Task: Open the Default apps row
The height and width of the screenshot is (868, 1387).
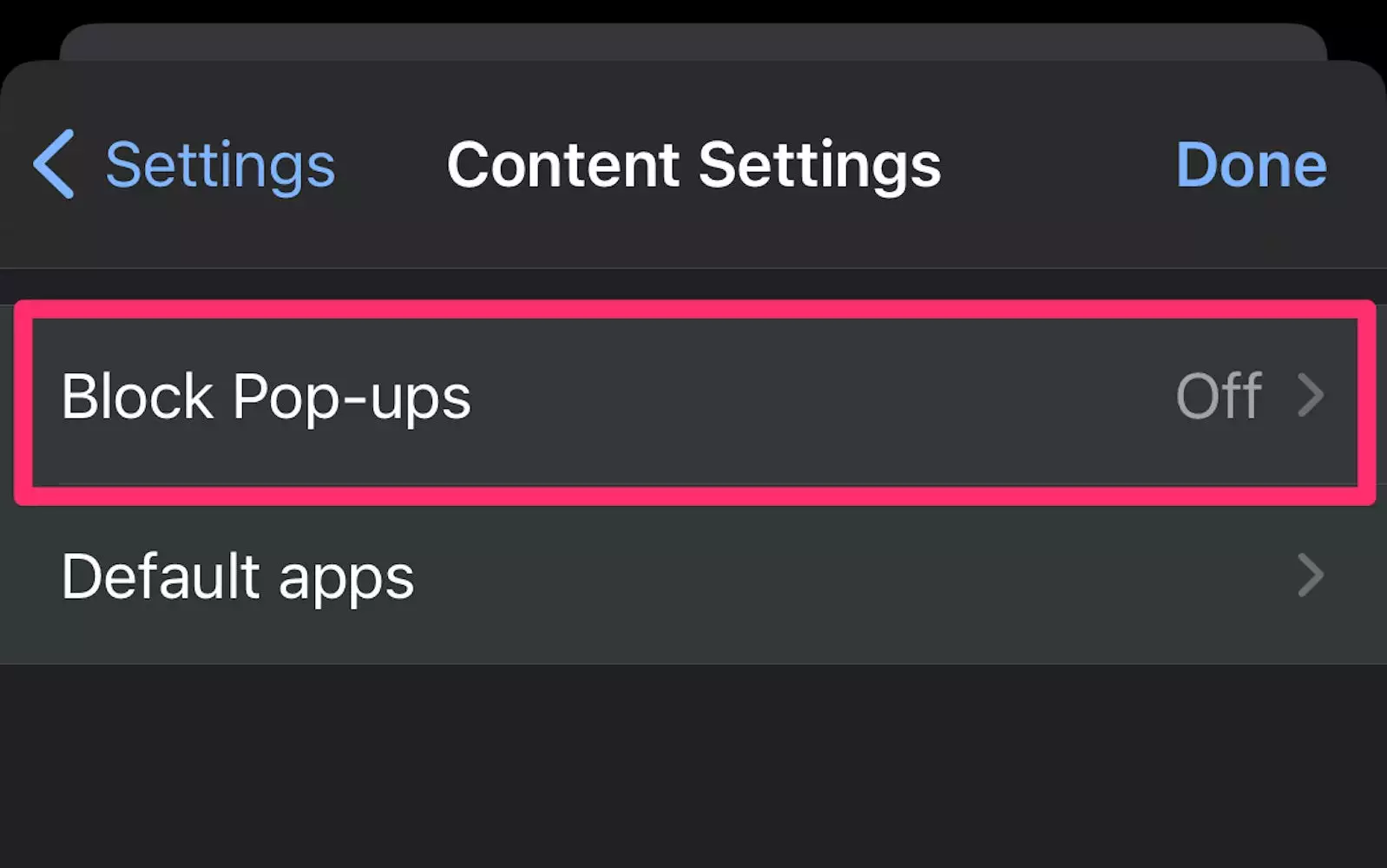Action: [x=694, y=577]
